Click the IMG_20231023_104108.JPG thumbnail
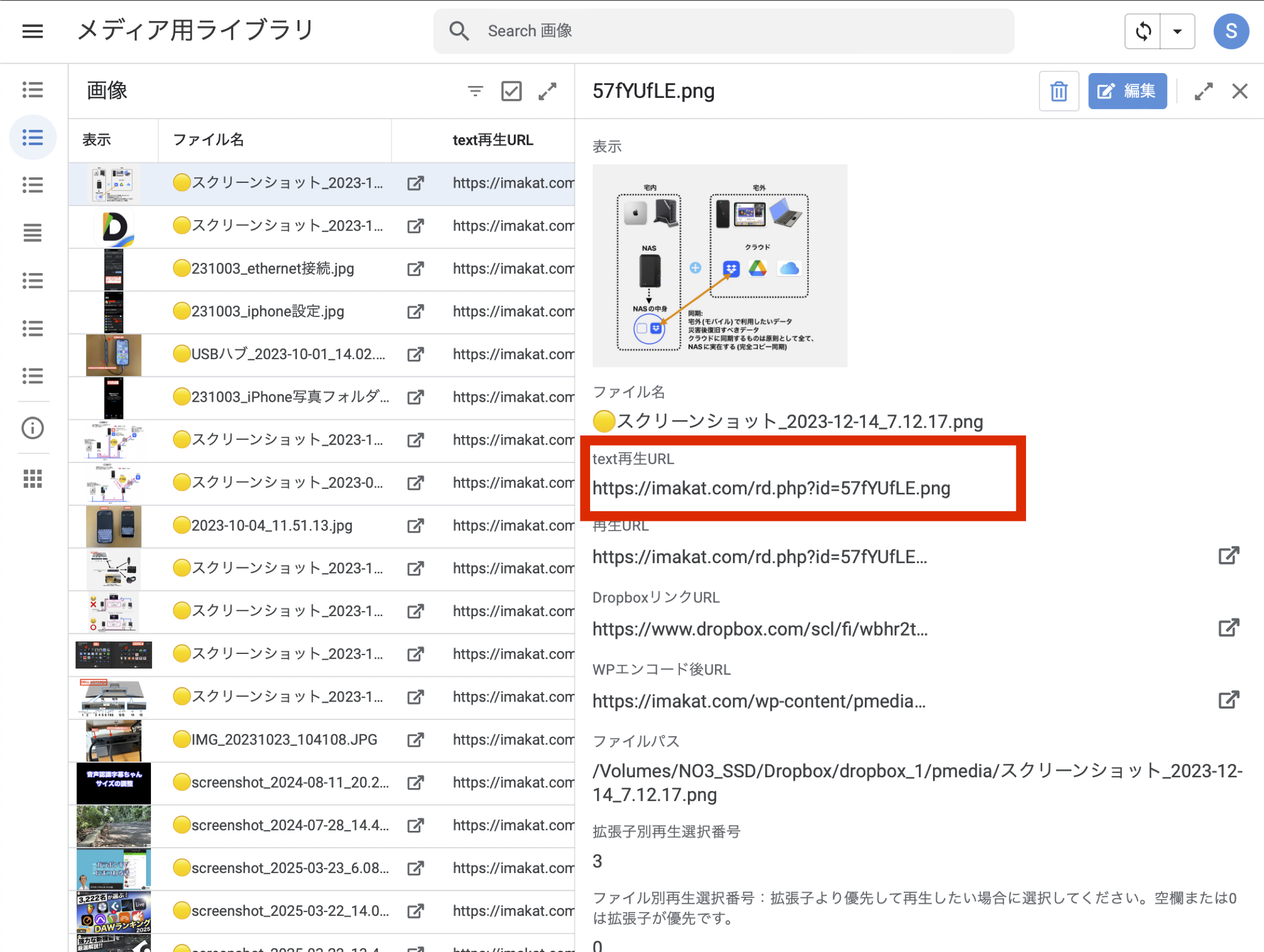1264x952 pixels. pyautogui.click(x=113, y=740)
